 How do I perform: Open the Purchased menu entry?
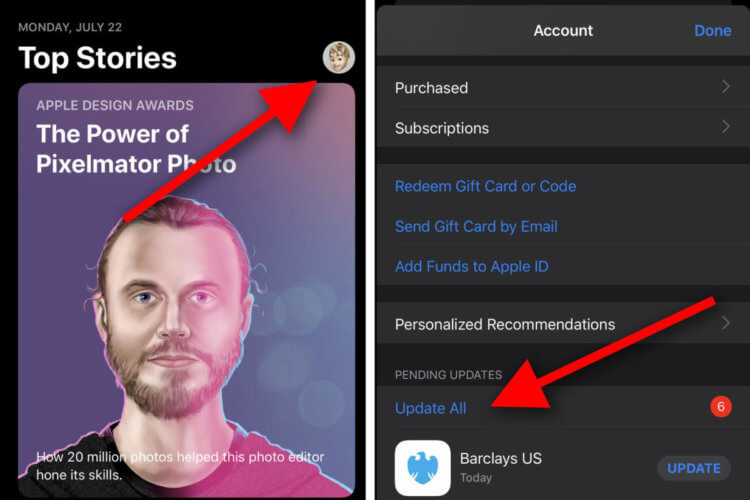pyautogui.click(x=563, y=87)
